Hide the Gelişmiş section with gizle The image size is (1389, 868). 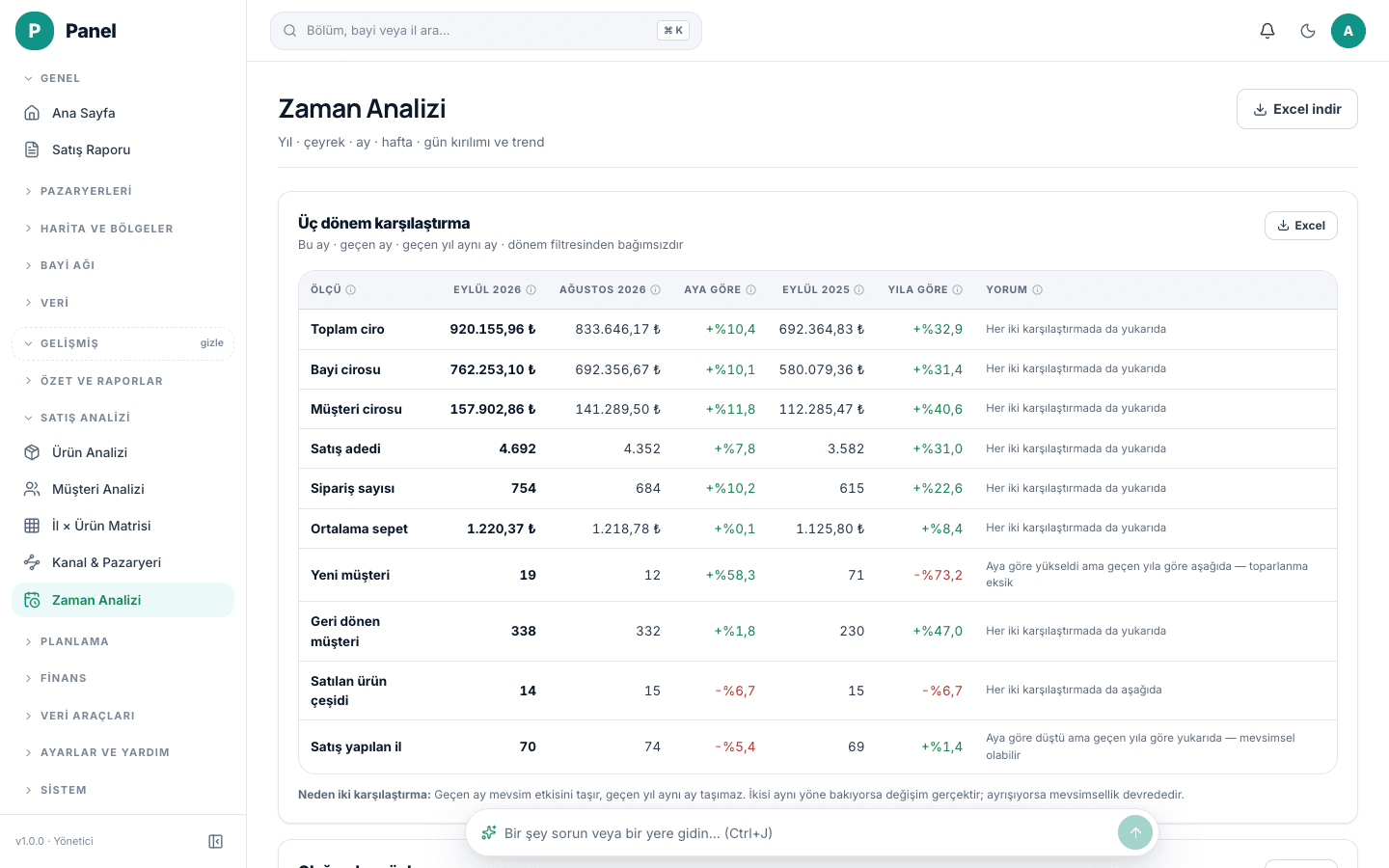pyautogui.click(x=212, y=343)
